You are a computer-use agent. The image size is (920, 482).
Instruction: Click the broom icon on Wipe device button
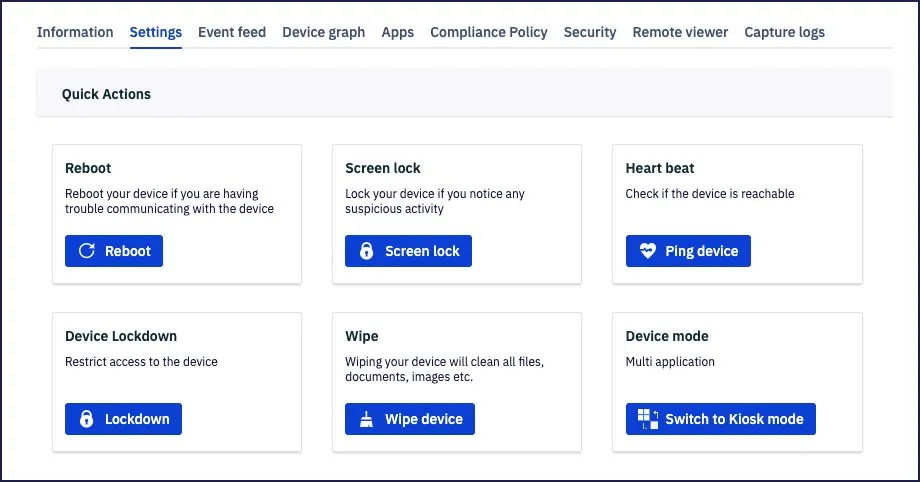click(x=366, y=419)
